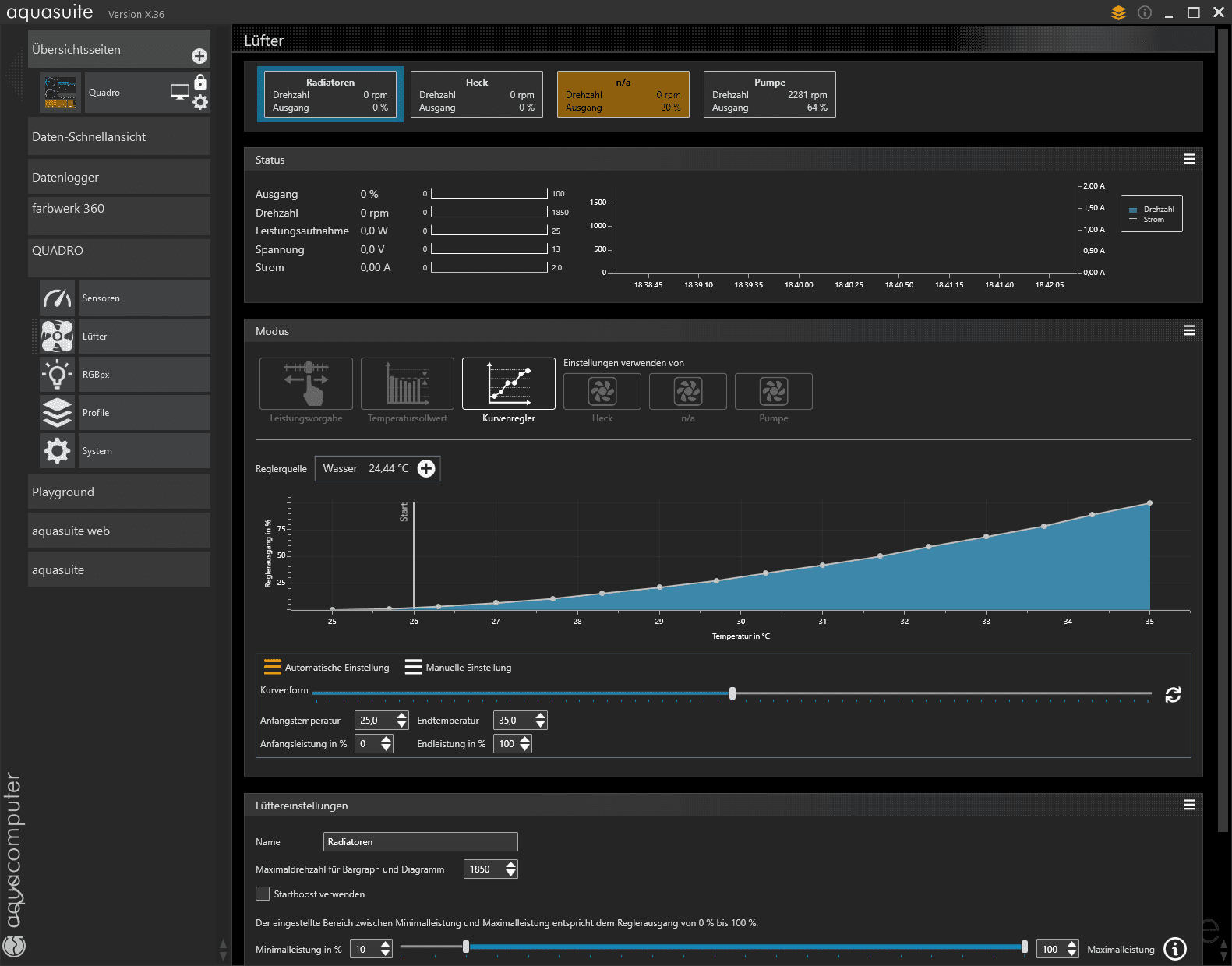Decrease Endleistung in % stepper
Image resolution: width=1232 pixels, height=966 pixels.
525,748
